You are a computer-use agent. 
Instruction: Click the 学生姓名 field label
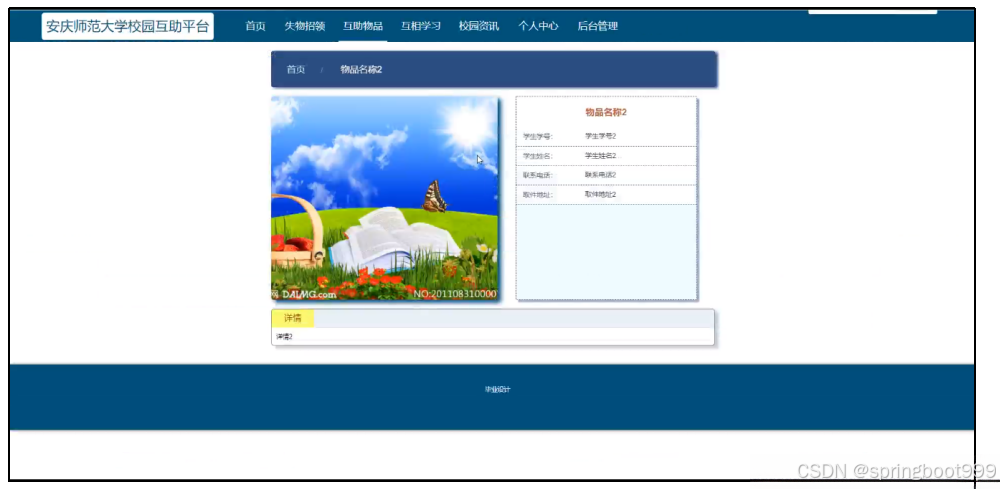pyautogui.click(x=538, y=156)
